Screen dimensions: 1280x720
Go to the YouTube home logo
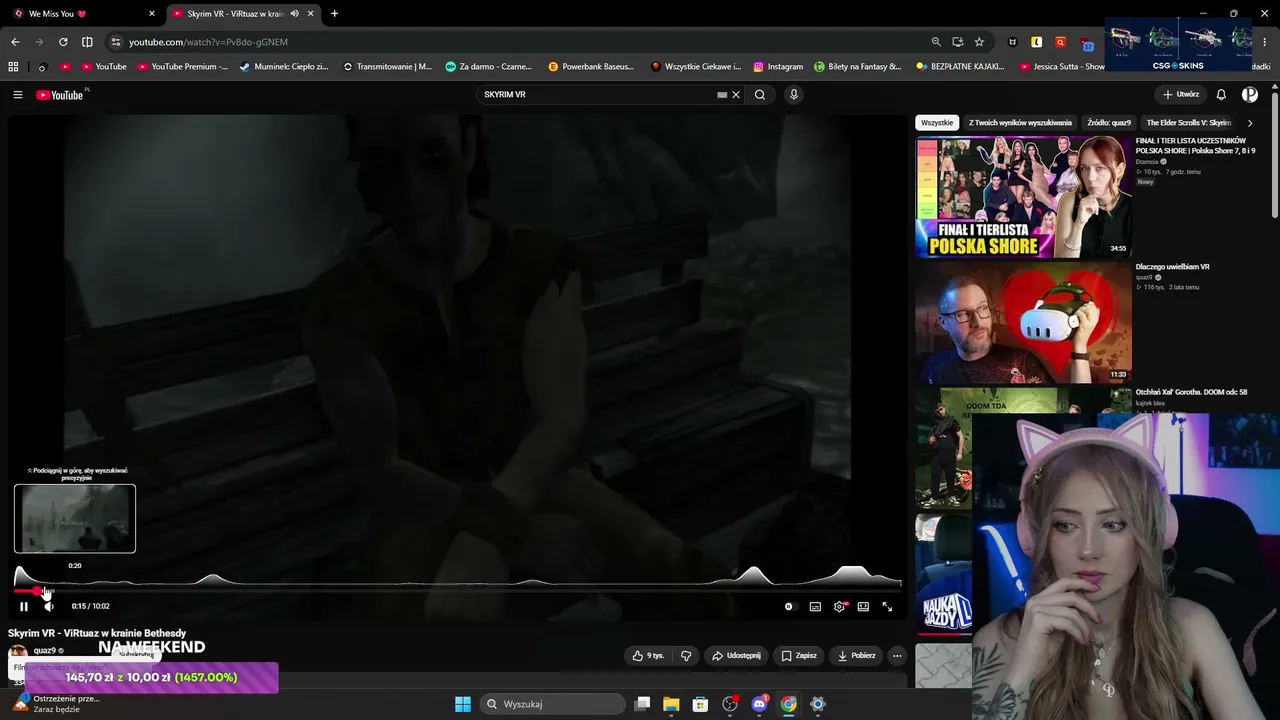pyautogui.click(x=60, y=95)
